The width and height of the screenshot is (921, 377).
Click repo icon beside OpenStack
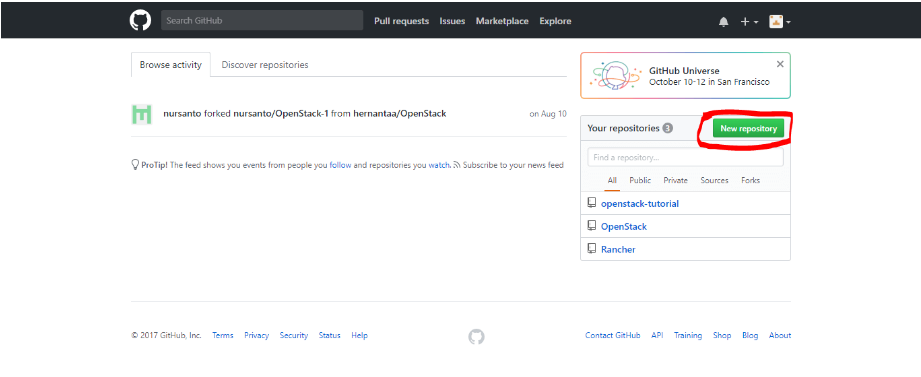click(x=591, y=226)
